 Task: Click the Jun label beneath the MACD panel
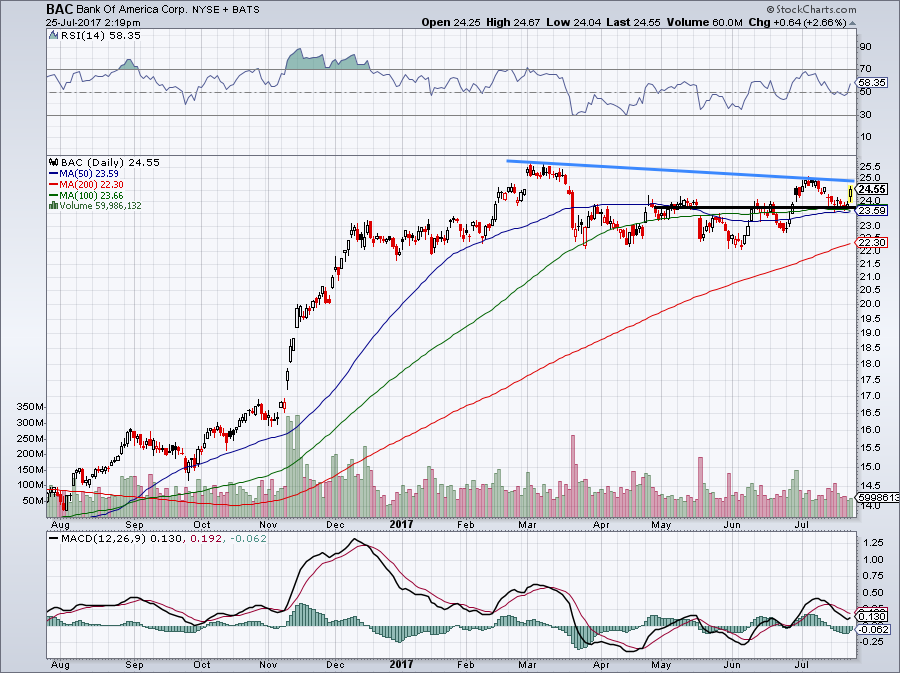(732, 665)
